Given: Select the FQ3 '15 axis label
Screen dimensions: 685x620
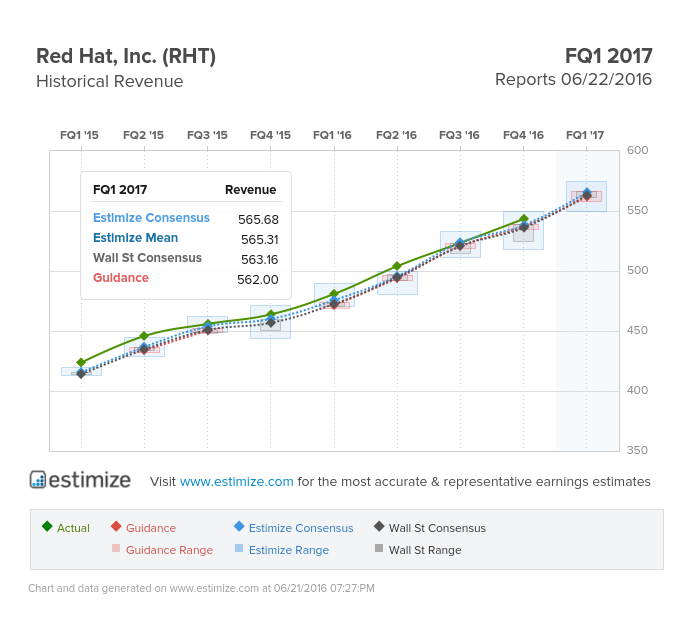Looking at the screenshot, I should tap(207, 135).
